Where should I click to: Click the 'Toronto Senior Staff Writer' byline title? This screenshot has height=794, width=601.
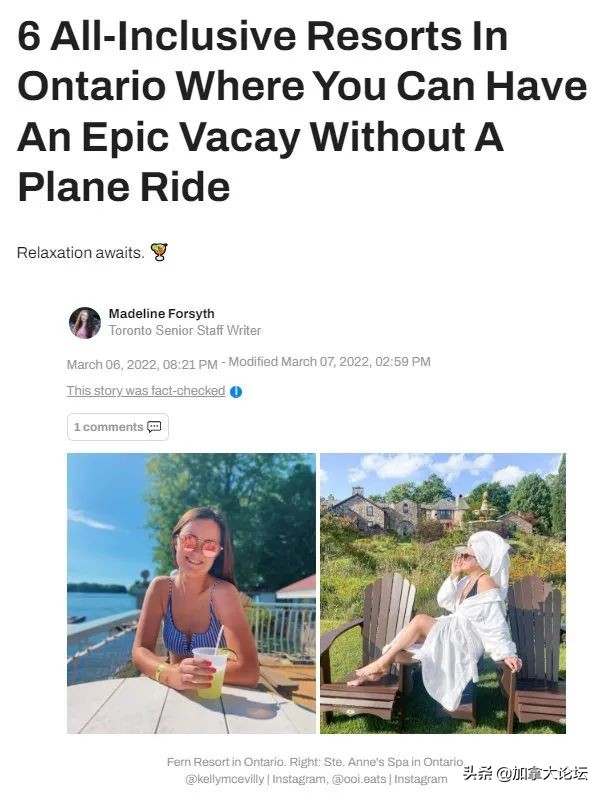(x=185, y=331)
